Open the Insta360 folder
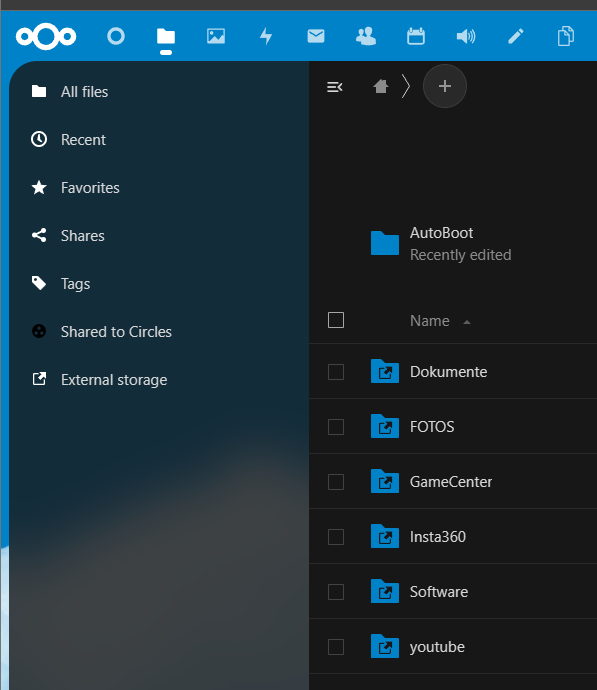597x690 pixels. click(x=438, y=537)
